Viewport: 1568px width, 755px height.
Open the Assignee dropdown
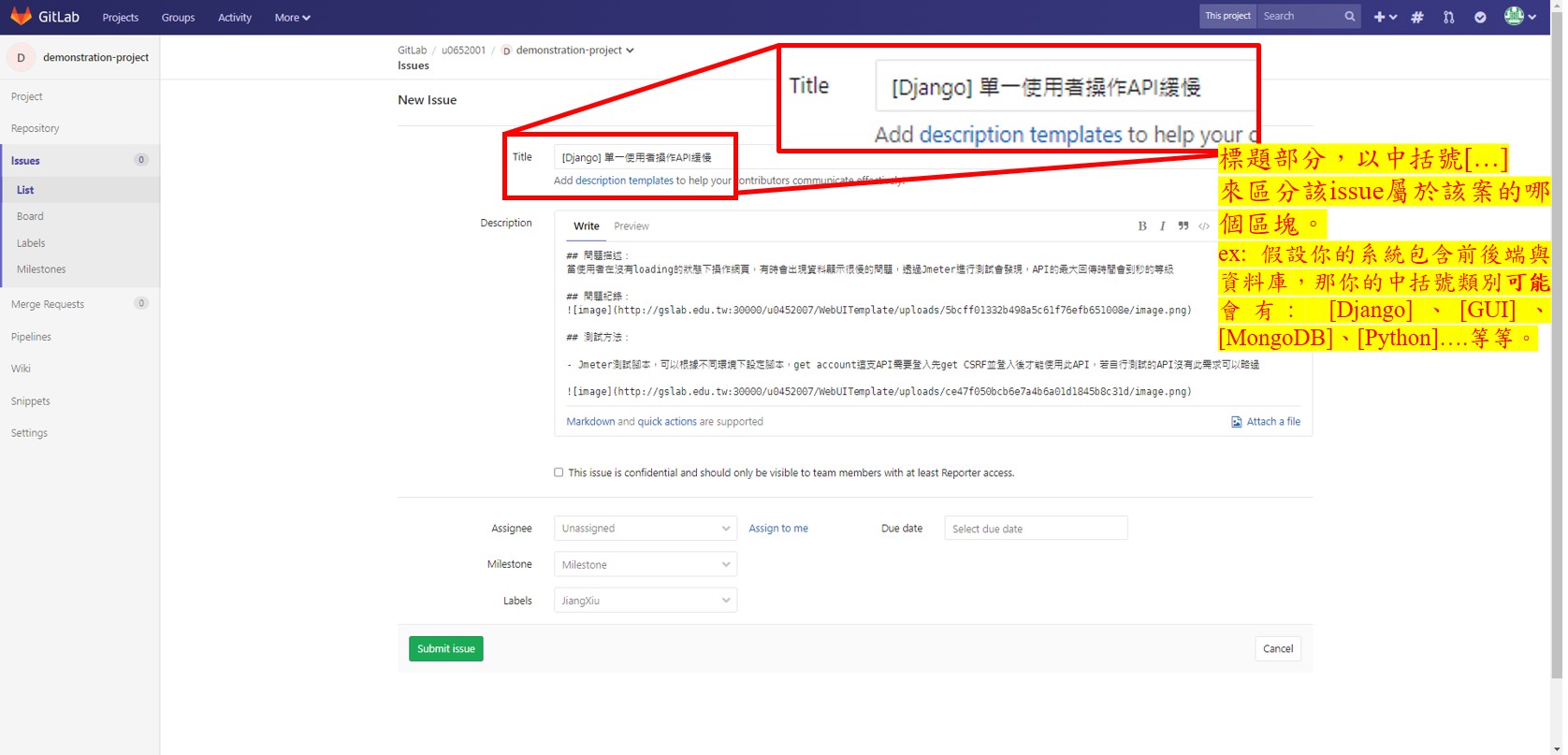point(646,529)
